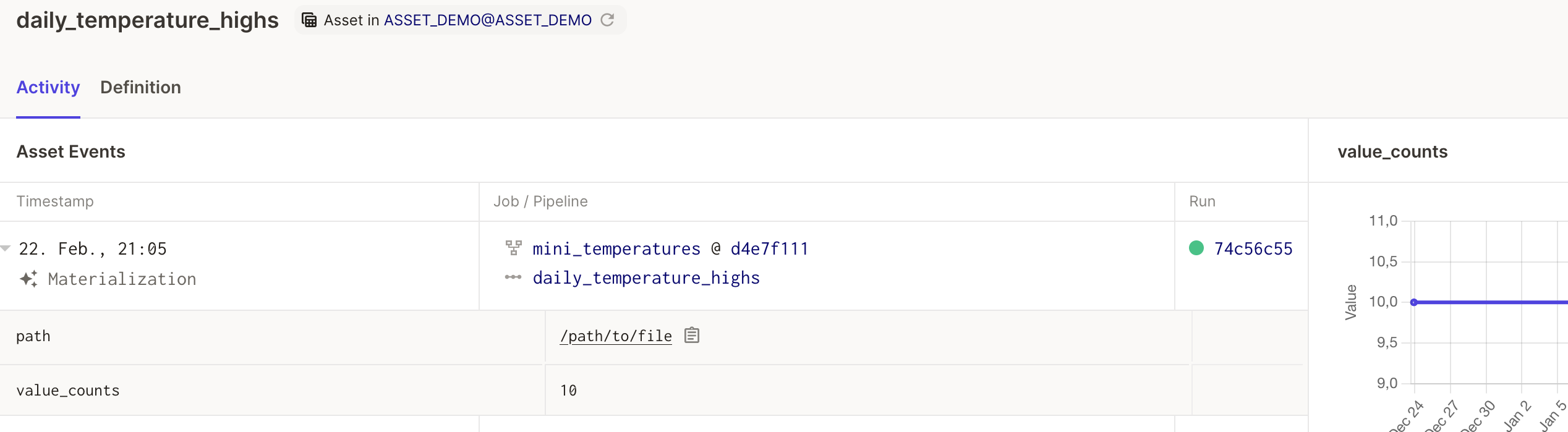Click the refresh icon after ASSET_DEMO

pos(607,20)
